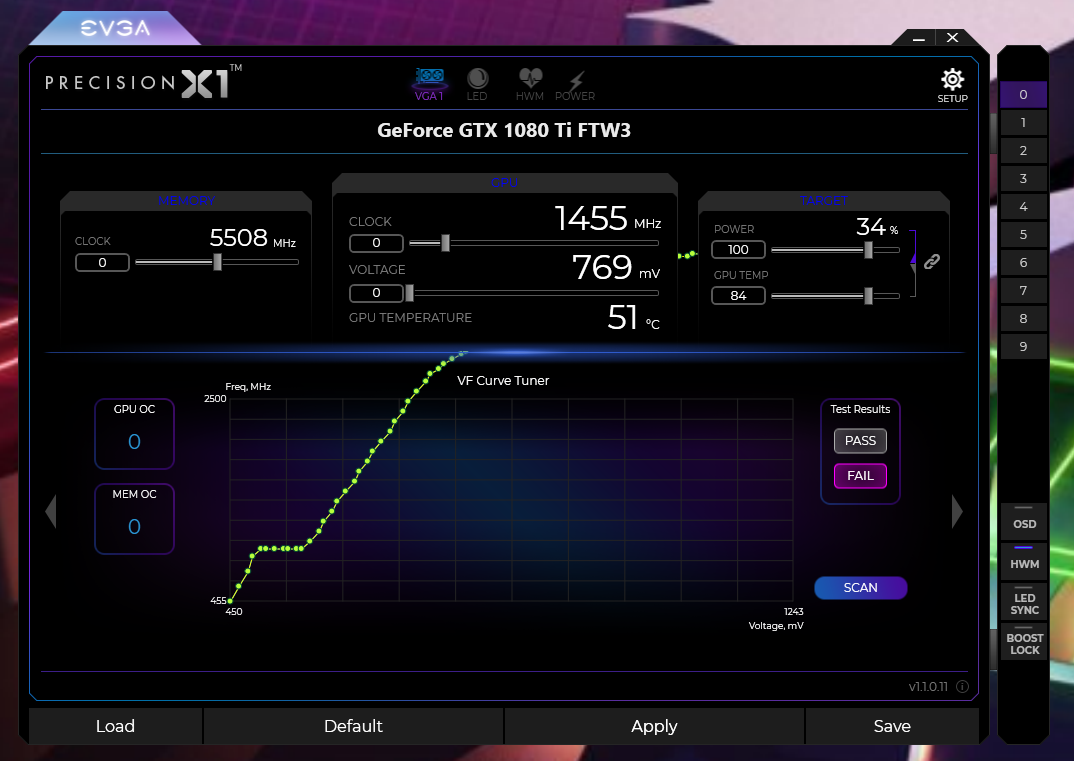Screen dimensions: 1074x761
Task: Toggle the HWM monitor window
Action: pos(1024,561)
